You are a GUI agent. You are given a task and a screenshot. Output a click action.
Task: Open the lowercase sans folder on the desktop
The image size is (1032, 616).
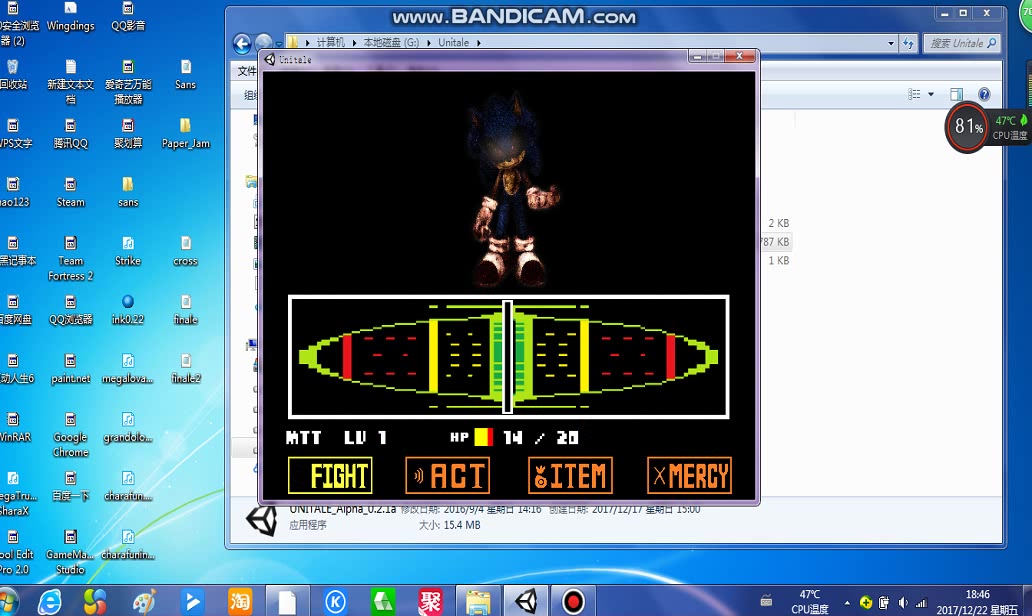click(128, 192)
